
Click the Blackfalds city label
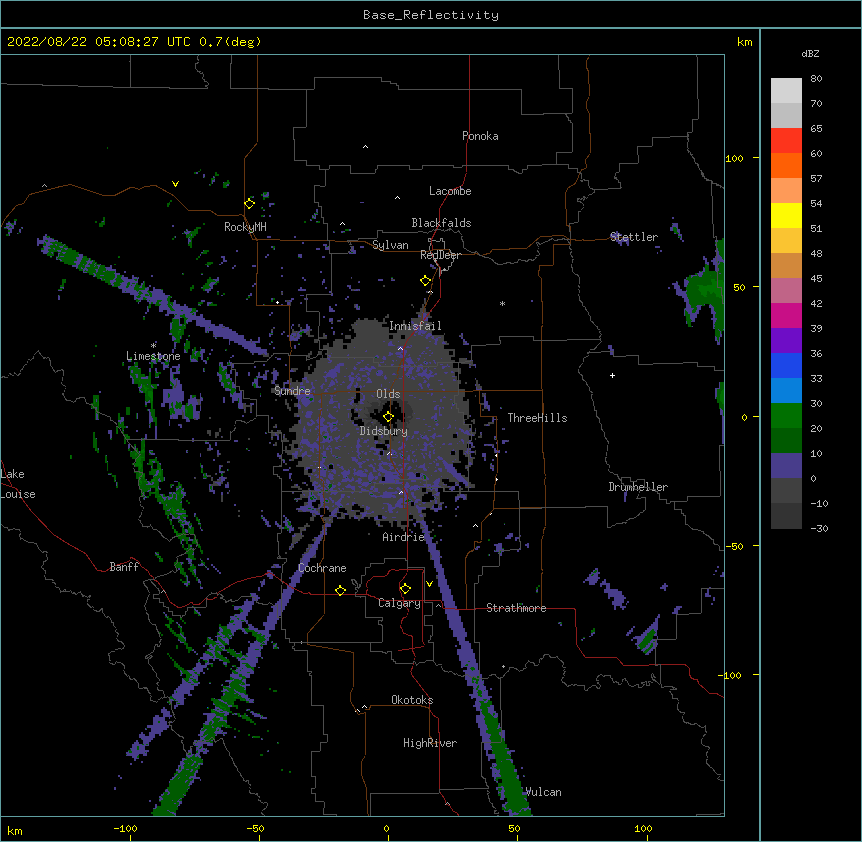point(441,223)
